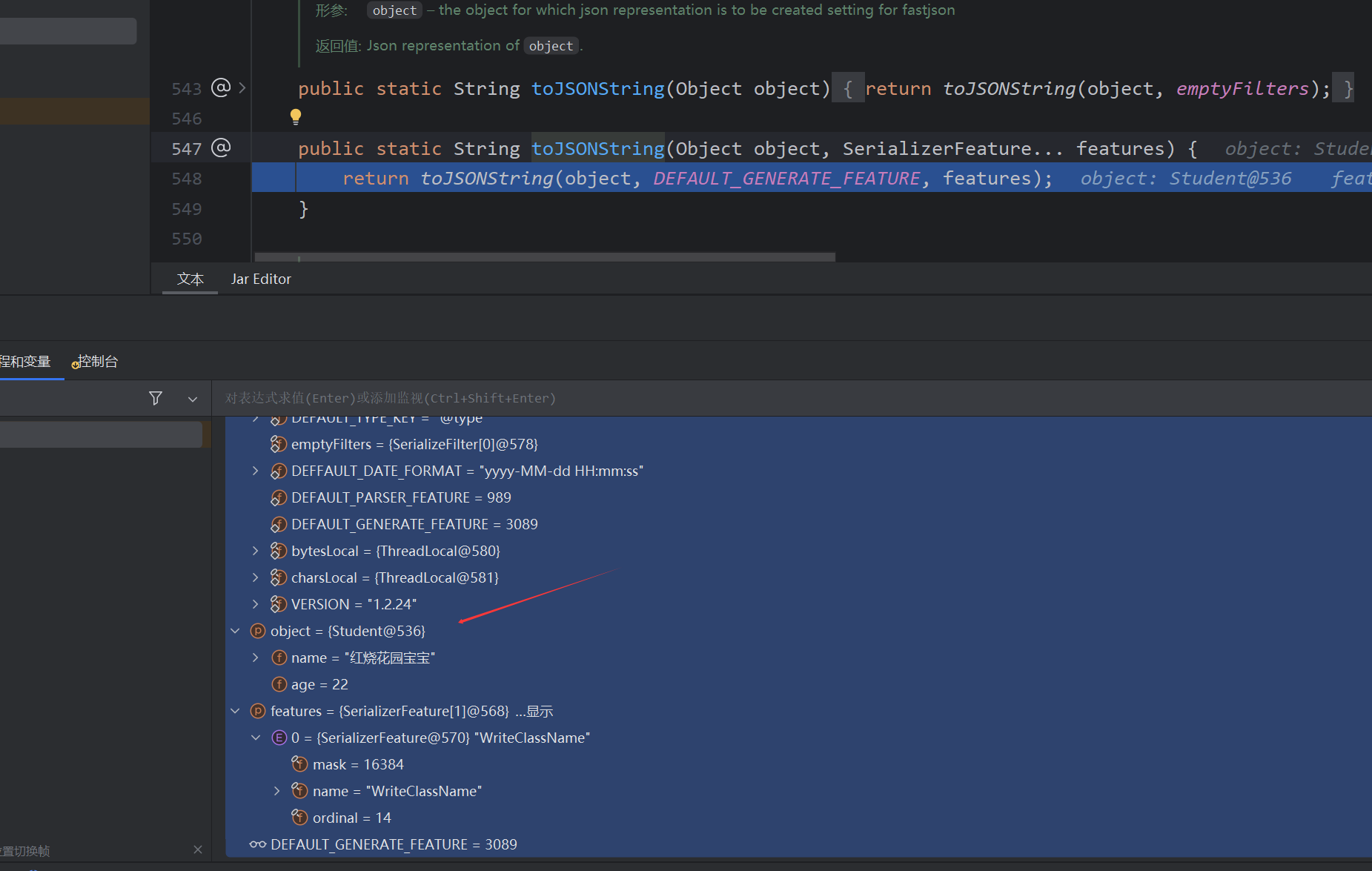
Task: Click the @ gutter icon on line 543
Action: pyautogui.click(x=221, y=88)
